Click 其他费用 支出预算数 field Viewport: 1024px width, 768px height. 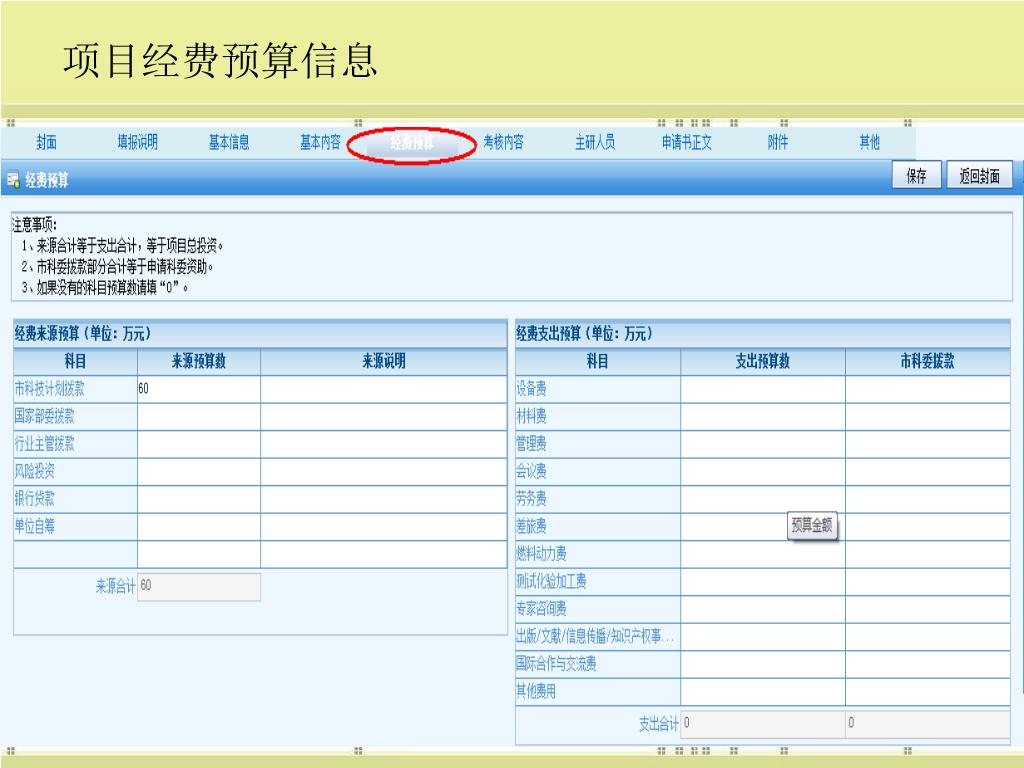tap(763, 692)
